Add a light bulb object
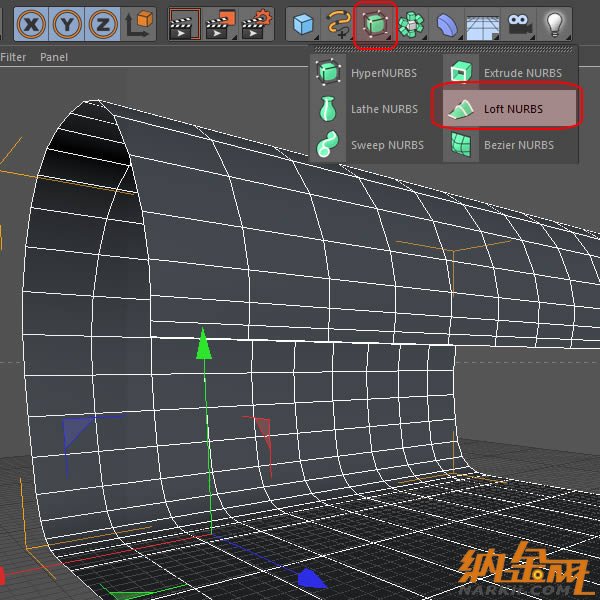The width and height of the screenshot is (600, 600). (x=554, y=24)
